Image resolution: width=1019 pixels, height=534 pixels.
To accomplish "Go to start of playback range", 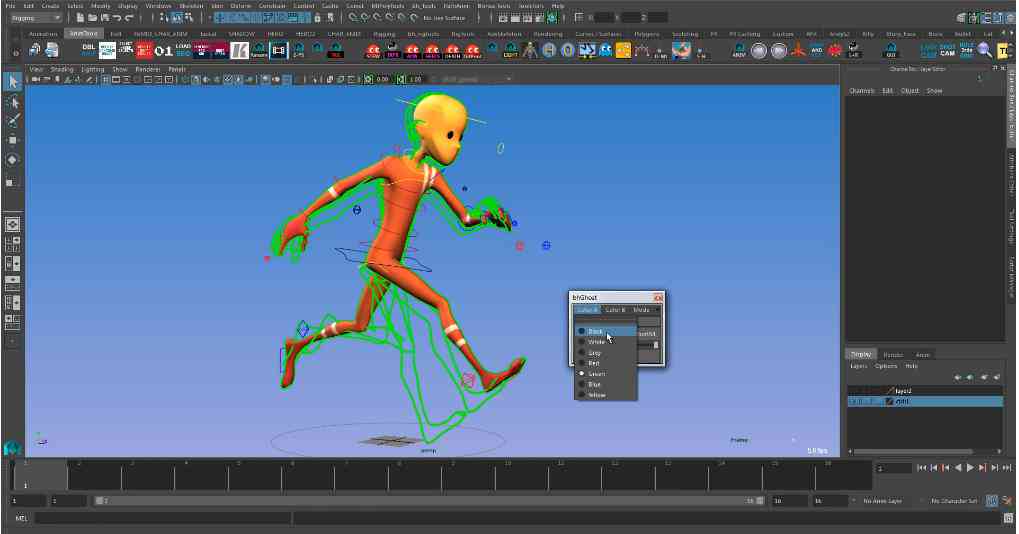I will point(922,468).
